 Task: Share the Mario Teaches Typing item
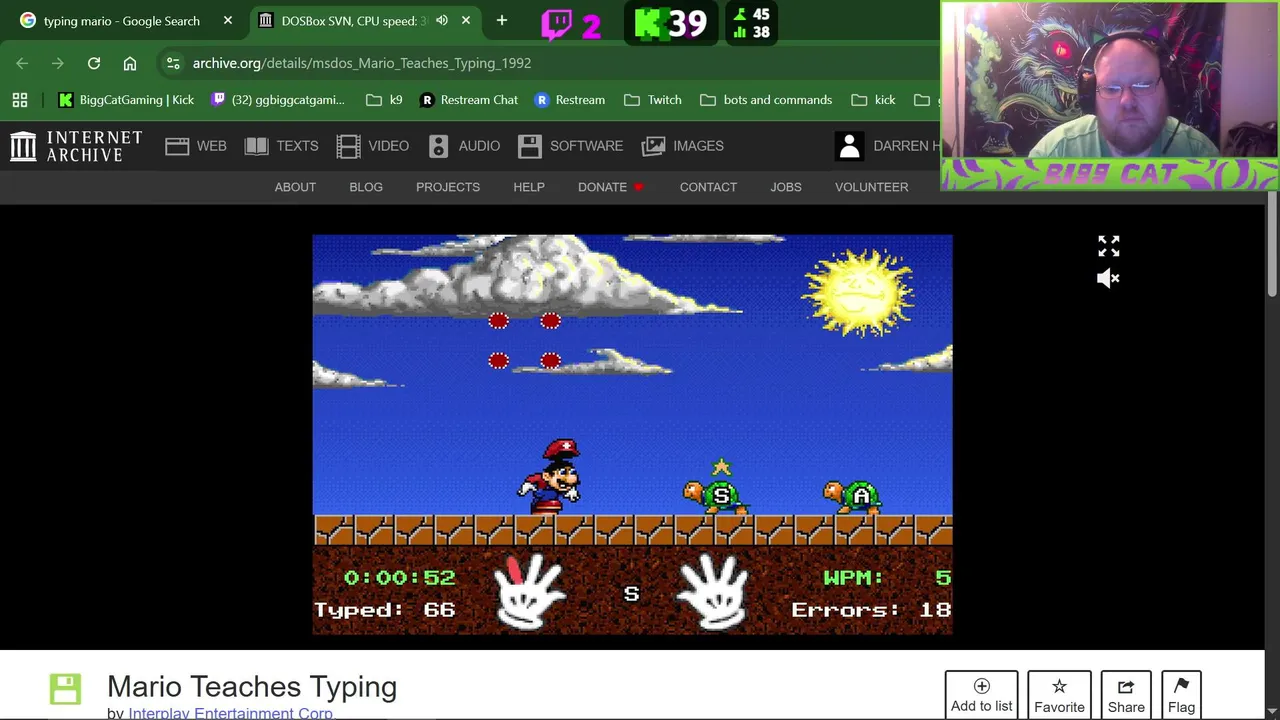coord(1126,695)
